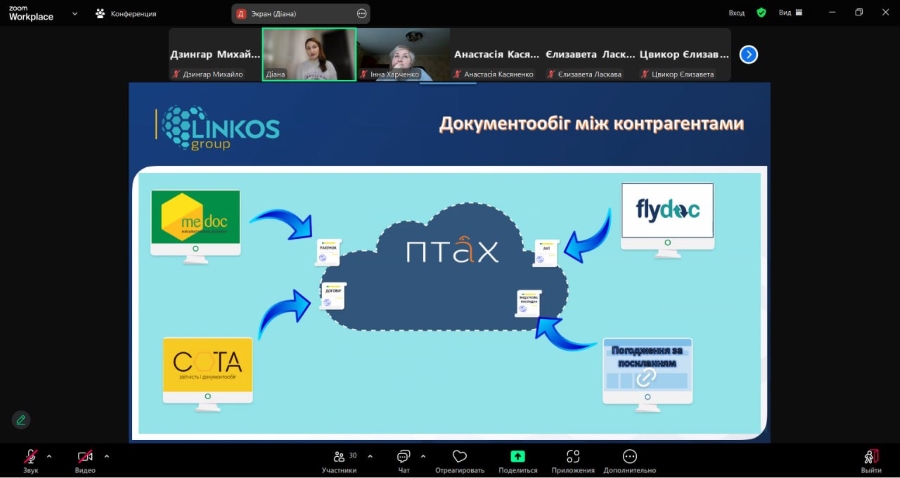Open audio options arrow beside Звук
Viewport: 900px width, 478px height.
49,457
